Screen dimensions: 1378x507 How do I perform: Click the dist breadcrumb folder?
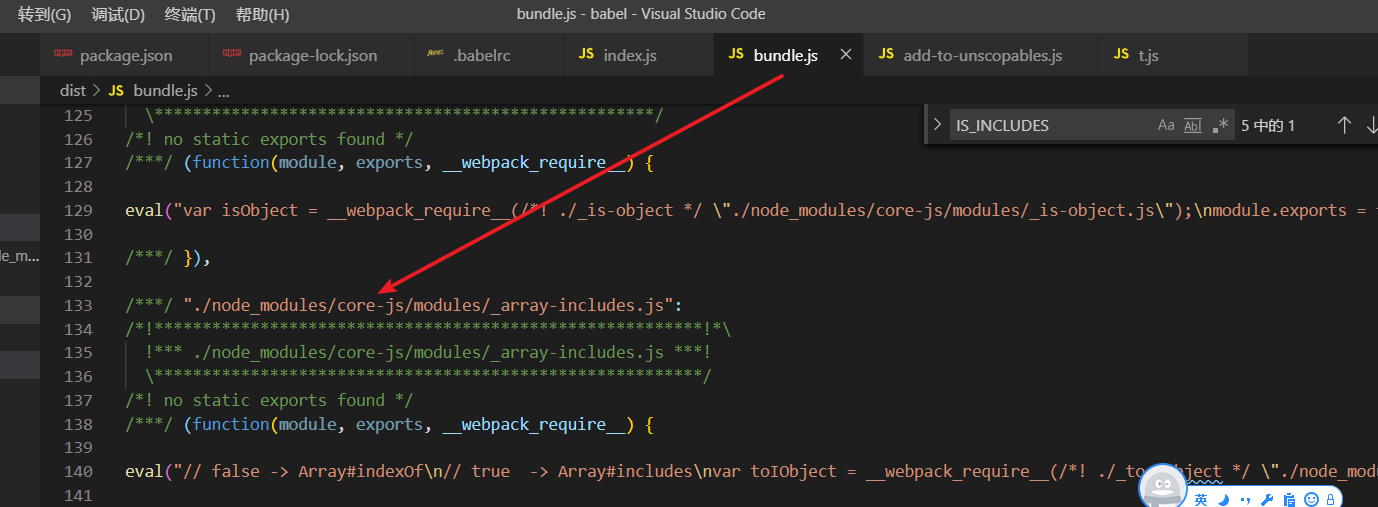pos(73,90)
